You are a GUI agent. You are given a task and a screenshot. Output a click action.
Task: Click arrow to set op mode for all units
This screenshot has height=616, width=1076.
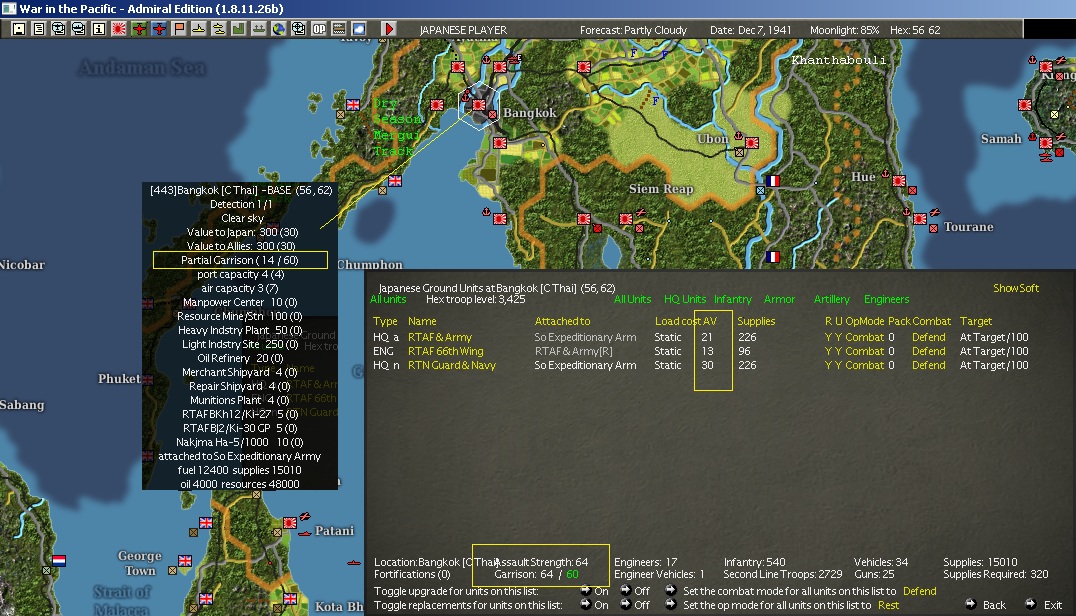[x=670, y=604]
